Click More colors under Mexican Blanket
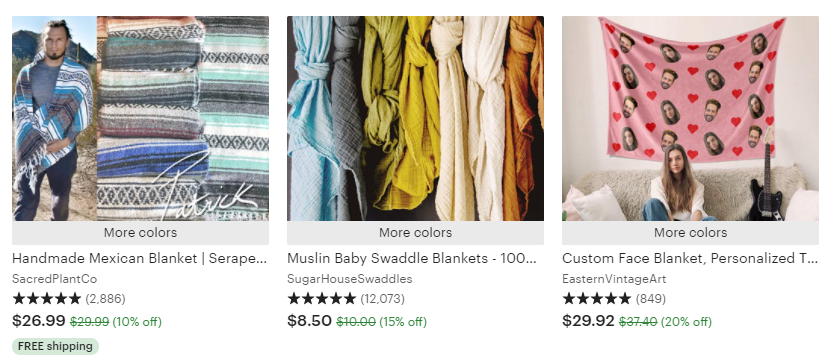This screenshot has width=835, height=361. click(x=140, y=233)
